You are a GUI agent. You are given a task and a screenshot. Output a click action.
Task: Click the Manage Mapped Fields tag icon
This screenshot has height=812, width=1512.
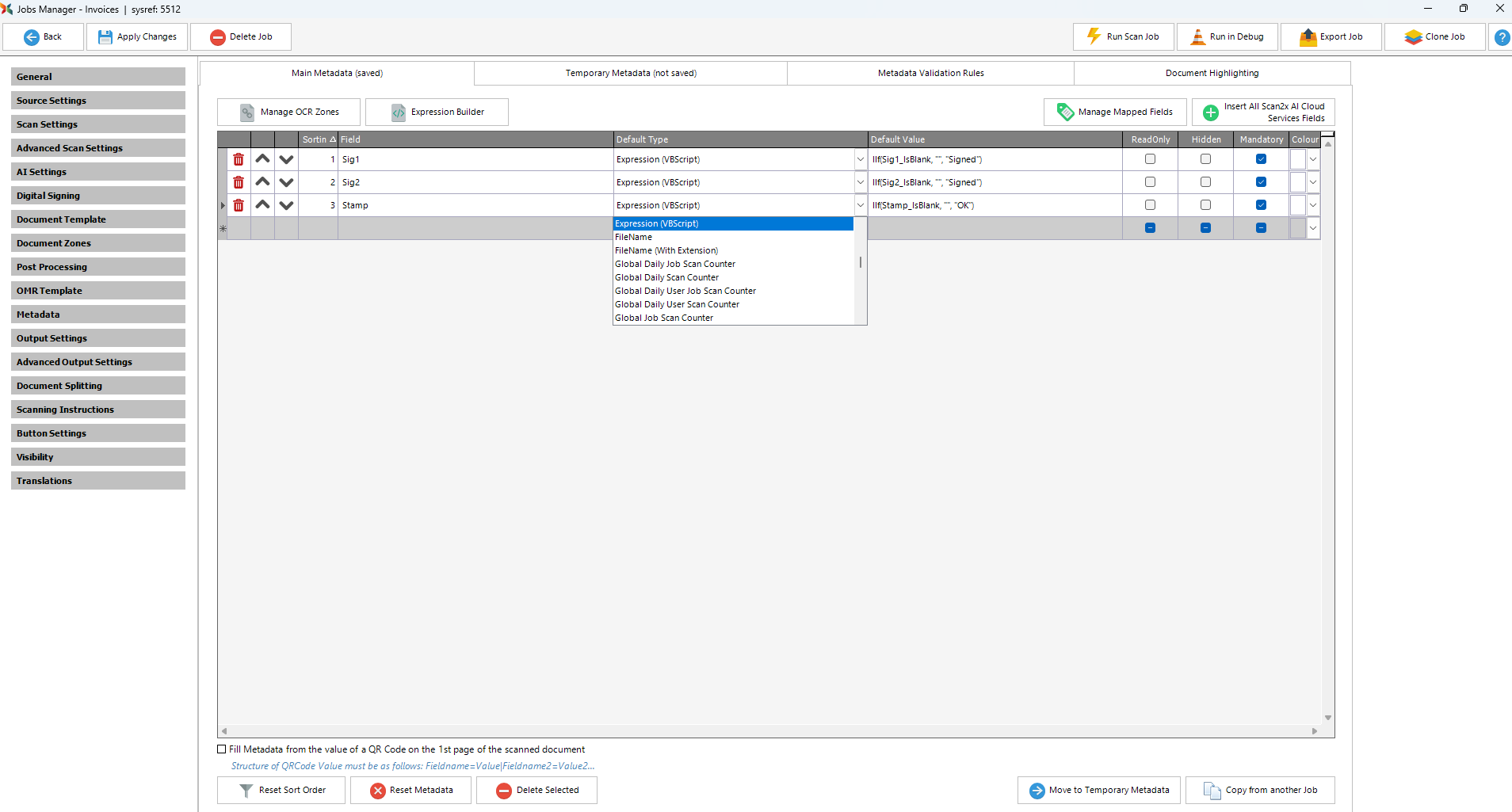click(1066, 112)
